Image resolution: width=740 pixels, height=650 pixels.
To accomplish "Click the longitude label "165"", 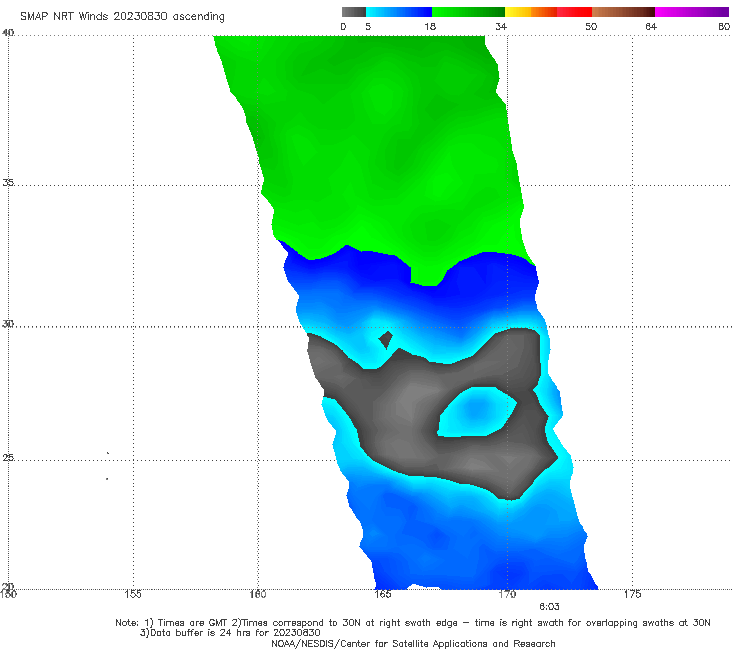I will (383, 594).
